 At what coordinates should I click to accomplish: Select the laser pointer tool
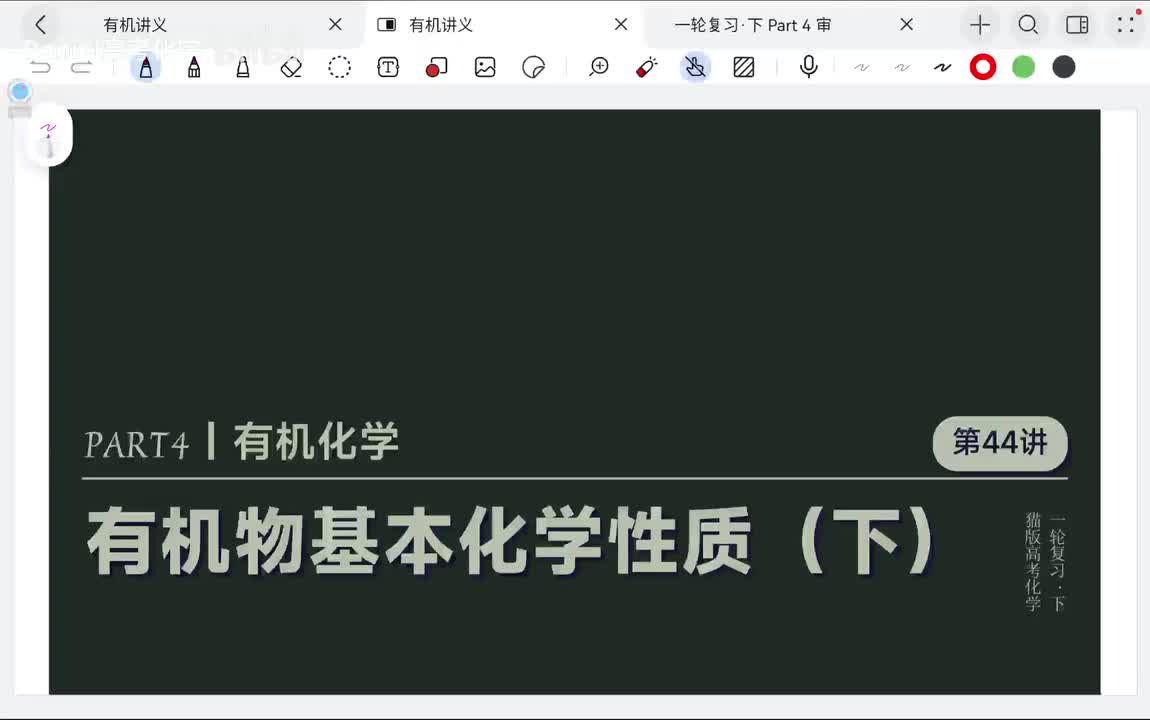pyautogui.click(x=646, y=67)
